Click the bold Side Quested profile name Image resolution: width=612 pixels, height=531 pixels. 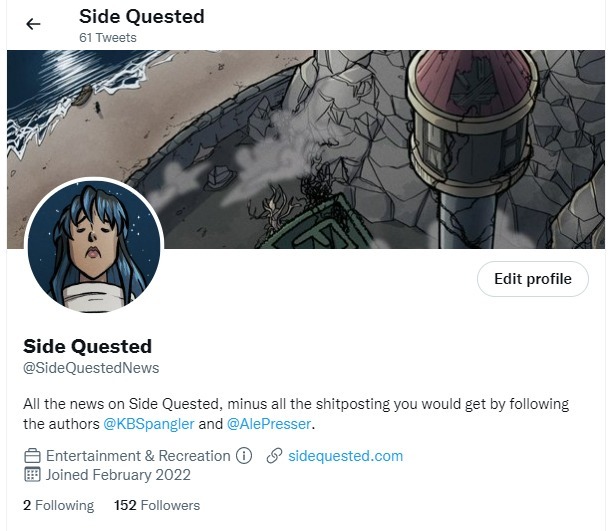pos(87,346)
